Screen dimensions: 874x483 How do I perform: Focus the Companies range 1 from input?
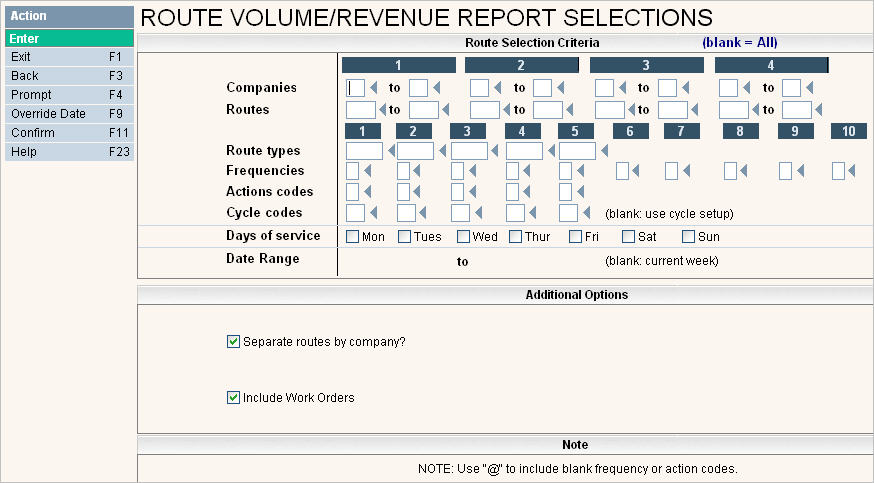(356, 87)
